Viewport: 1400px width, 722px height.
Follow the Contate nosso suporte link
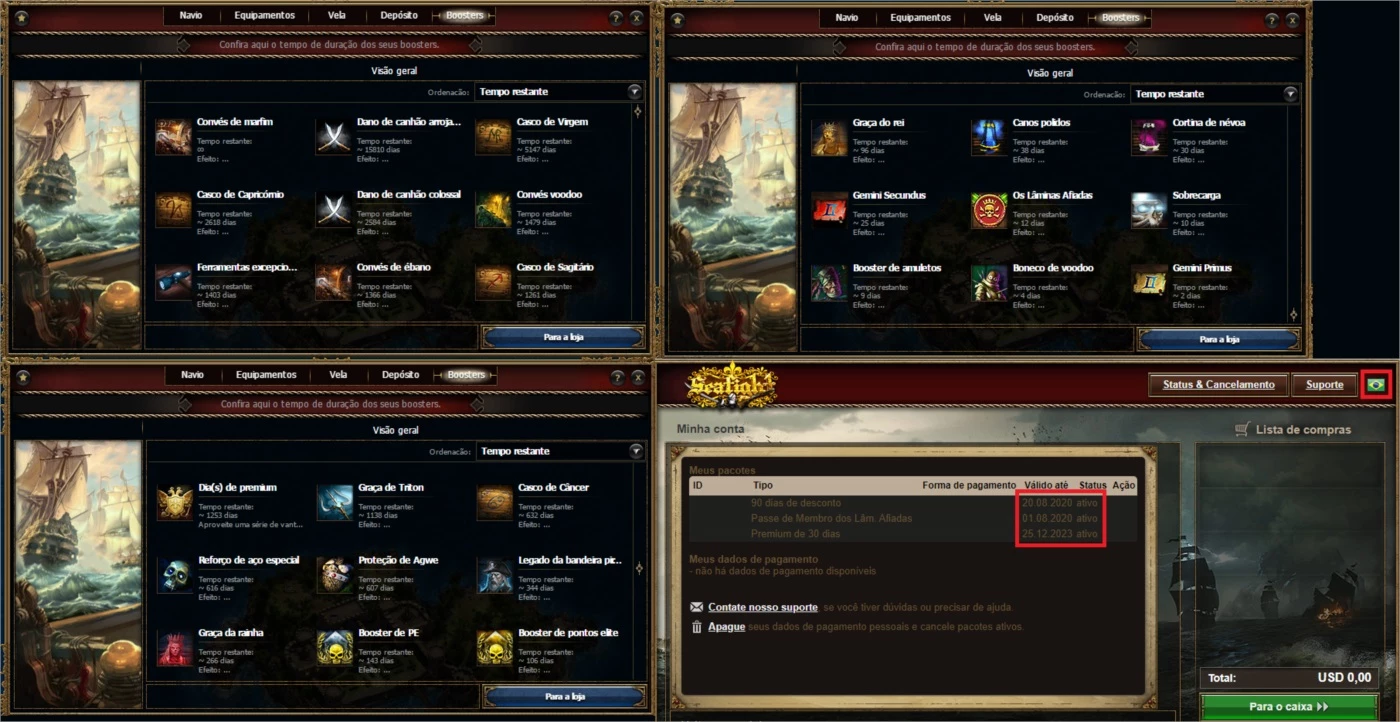763,607
